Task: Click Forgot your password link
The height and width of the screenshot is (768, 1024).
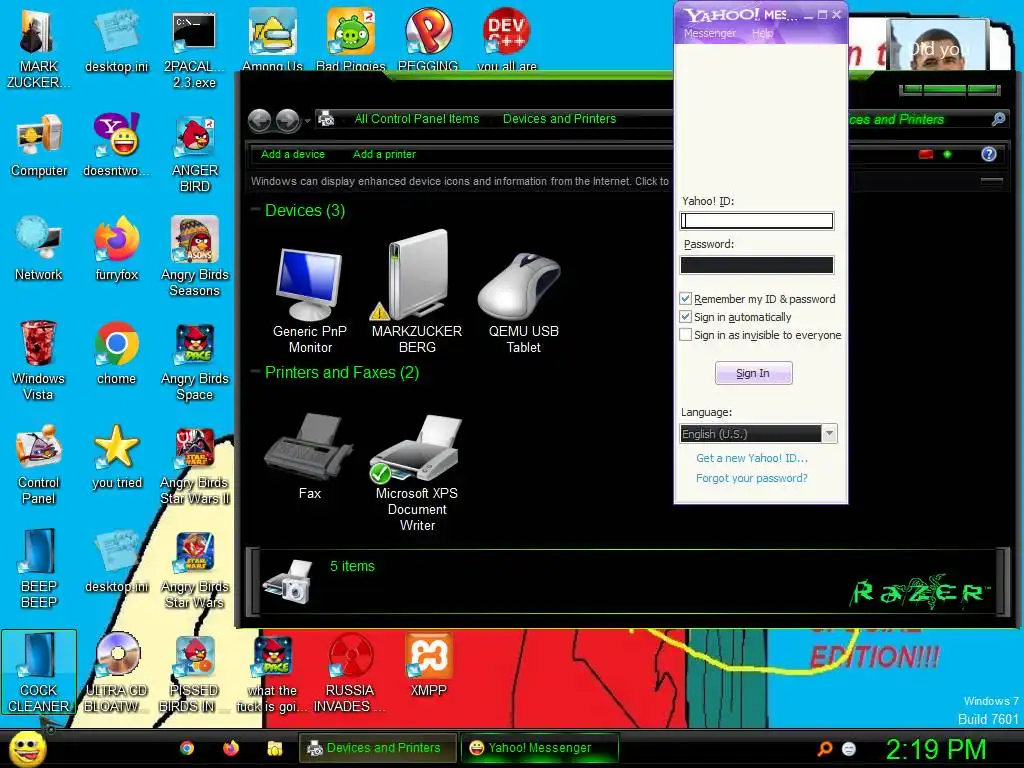Action: pos(752,478)
